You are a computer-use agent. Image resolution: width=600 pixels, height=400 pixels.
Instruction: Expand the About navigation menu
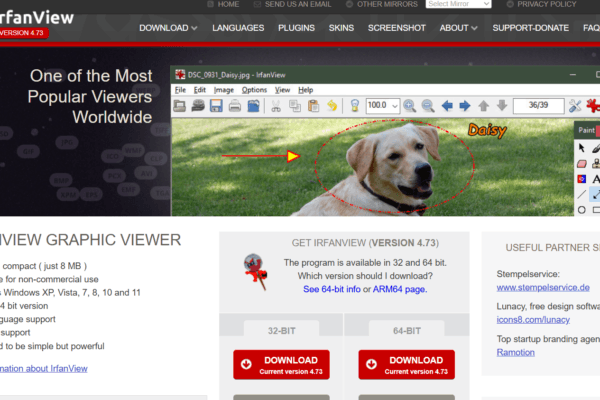click(459, 28)
